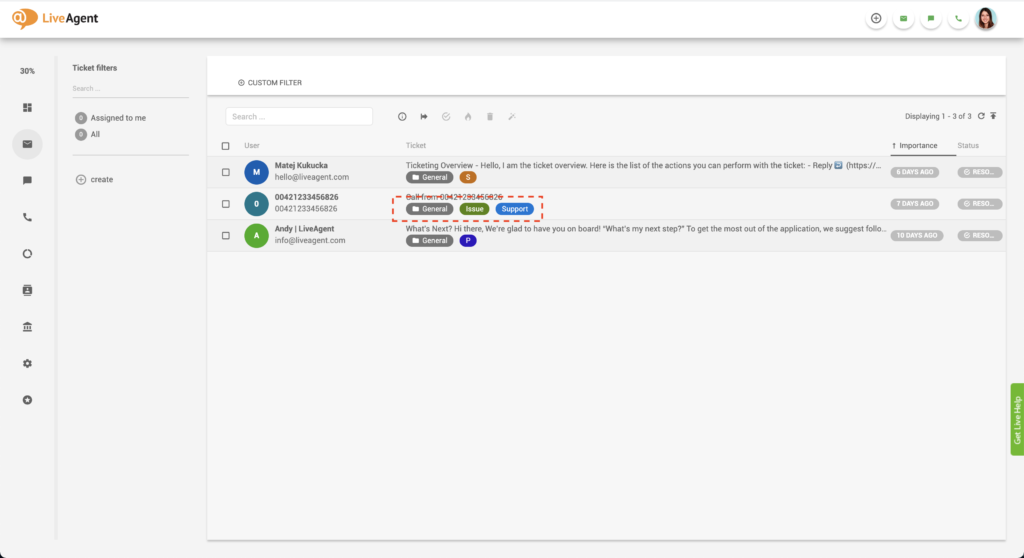This screenshot has width=1024, height=558.
Task: Click create under Ticket filters
Action: tap(101, 180)
